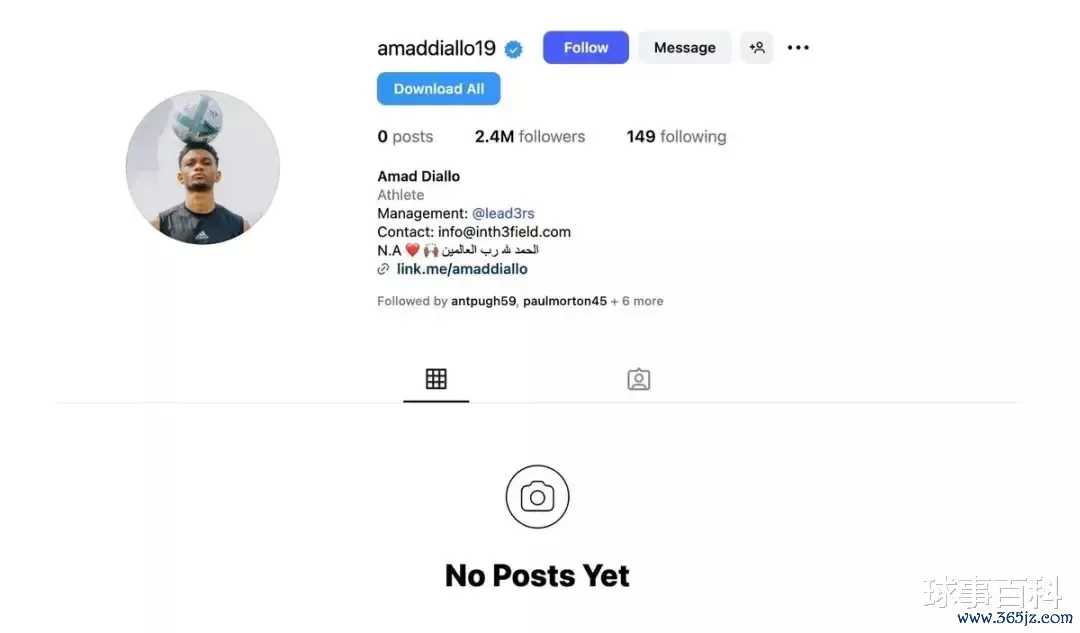
Task: Click the 0 posts counter
Action: point(405,136)
